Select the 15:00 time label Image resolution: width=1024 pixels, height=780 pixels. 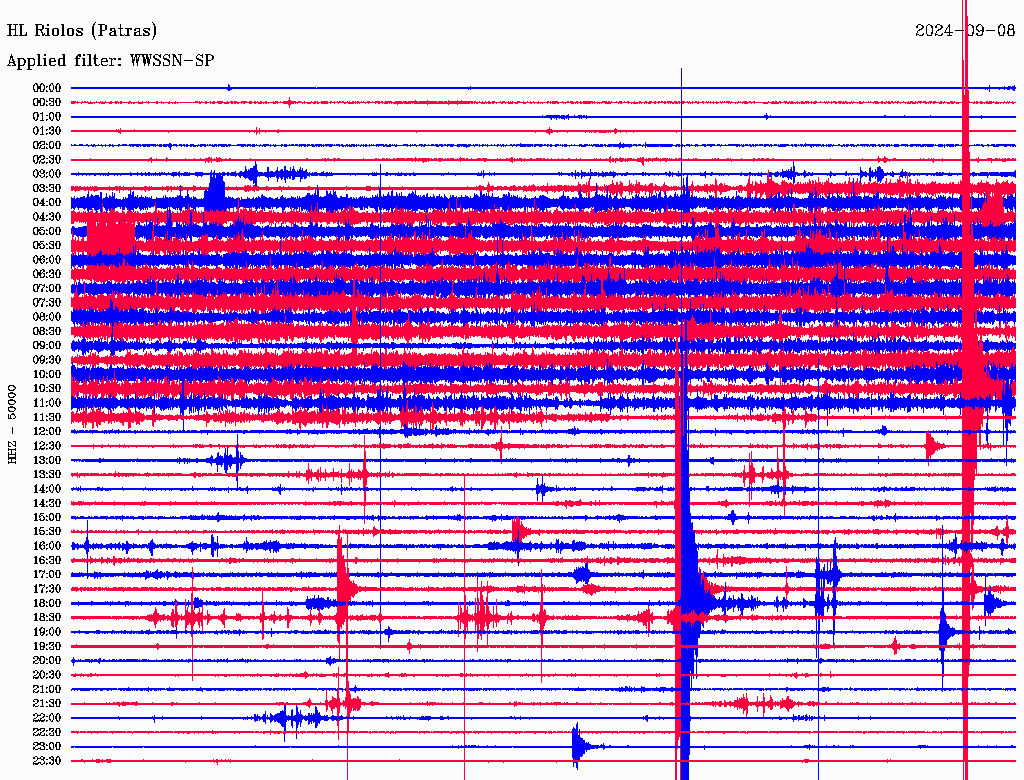pos(47,517)
